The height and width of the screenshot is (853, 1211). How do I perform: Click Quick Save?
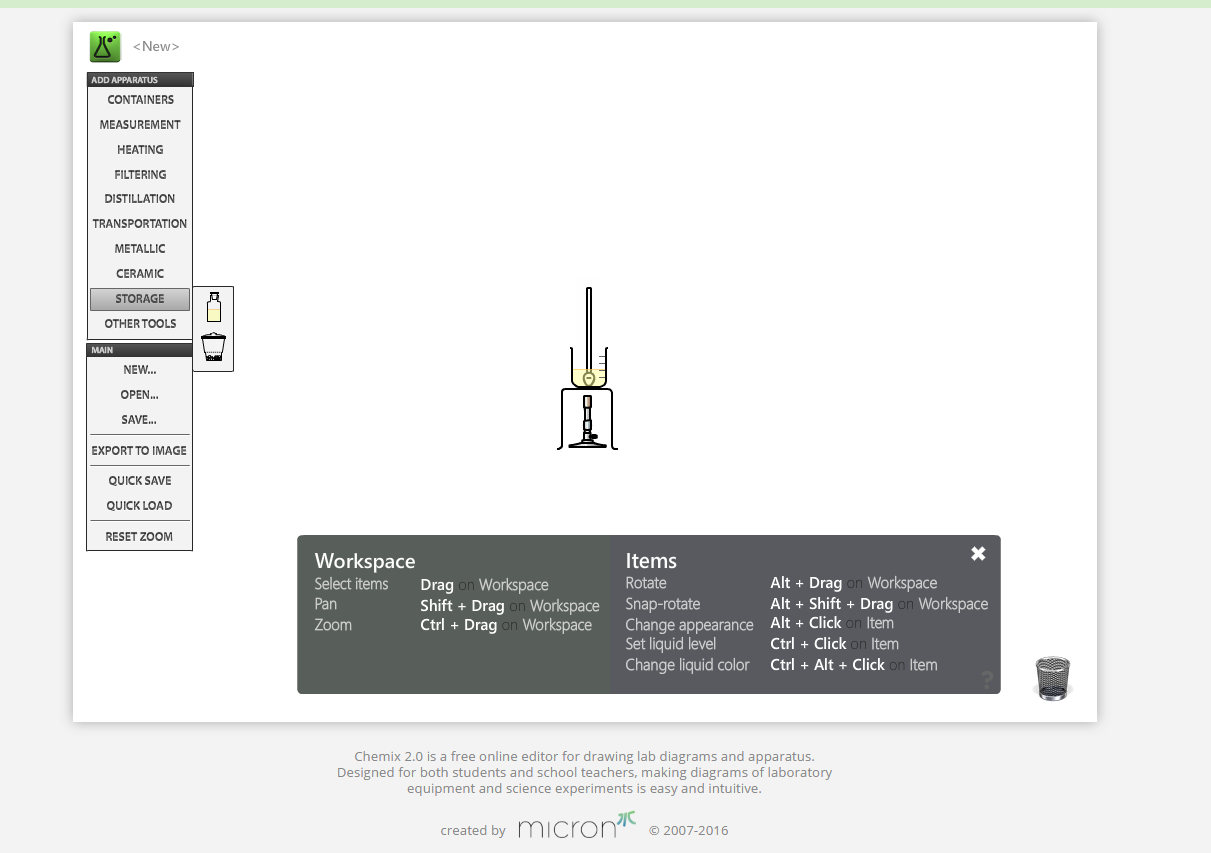(140, 481)
